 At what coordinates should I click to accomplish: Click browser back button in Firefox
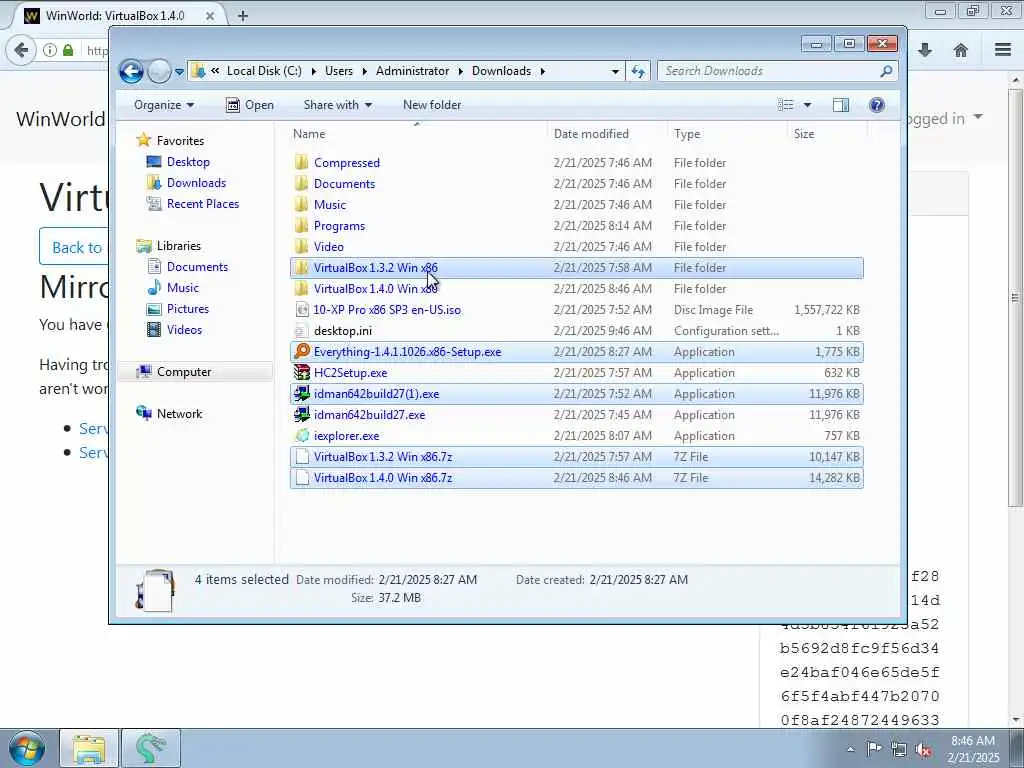click(x=21, y=50)
